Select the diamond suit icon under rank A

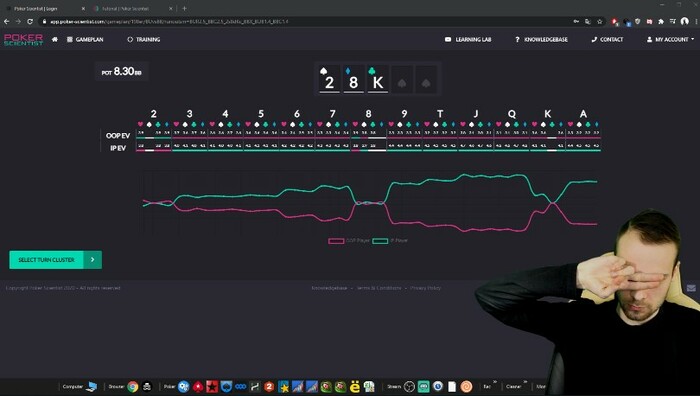tap(596, 124)
